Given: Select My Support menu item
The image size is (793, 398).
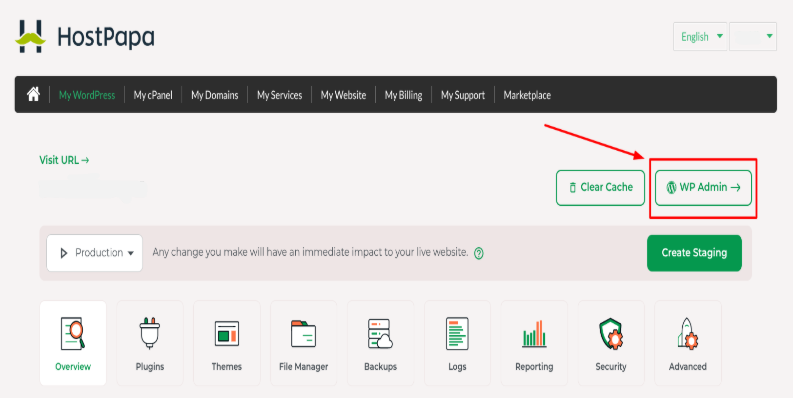Looking at the screenshot, I should [463, 95].
